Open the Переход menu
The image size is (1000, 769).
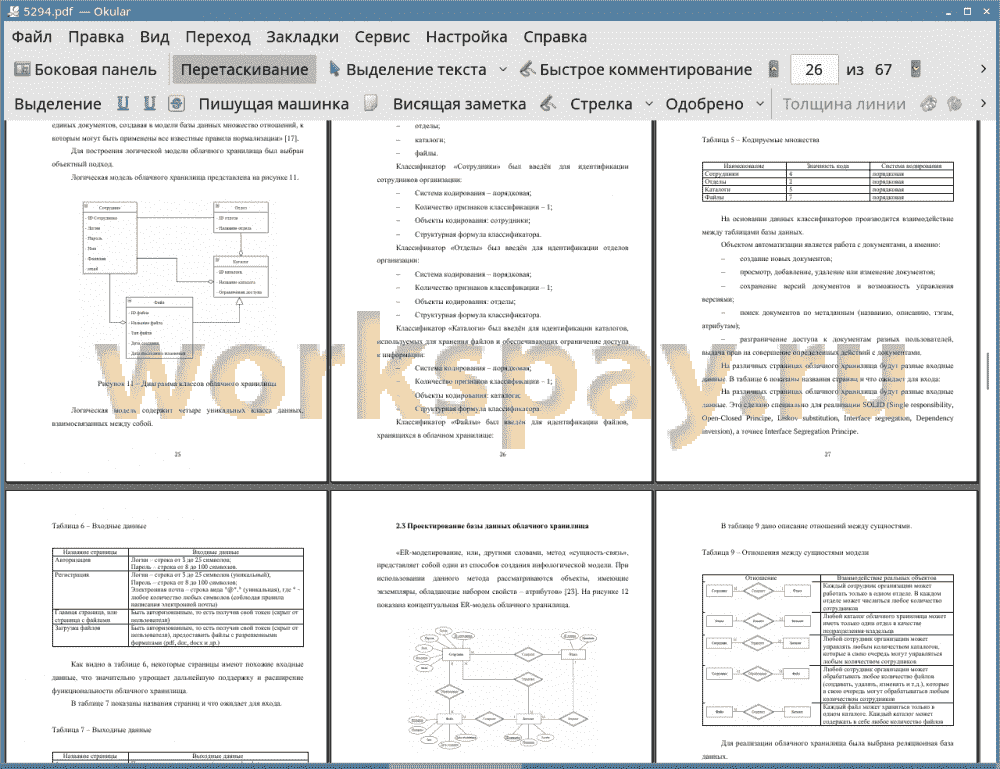click(x=217, y=37)
